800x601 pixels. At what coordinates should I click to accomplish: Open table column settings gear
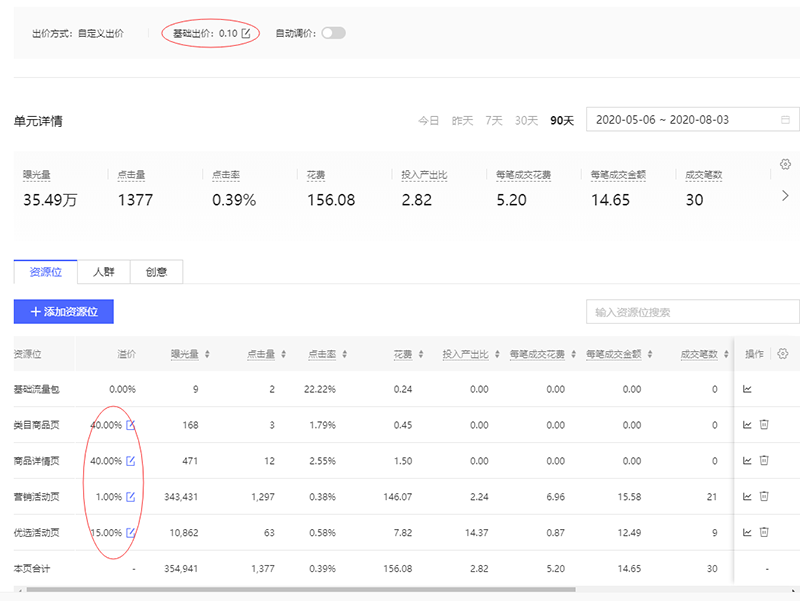coord(783,354)
